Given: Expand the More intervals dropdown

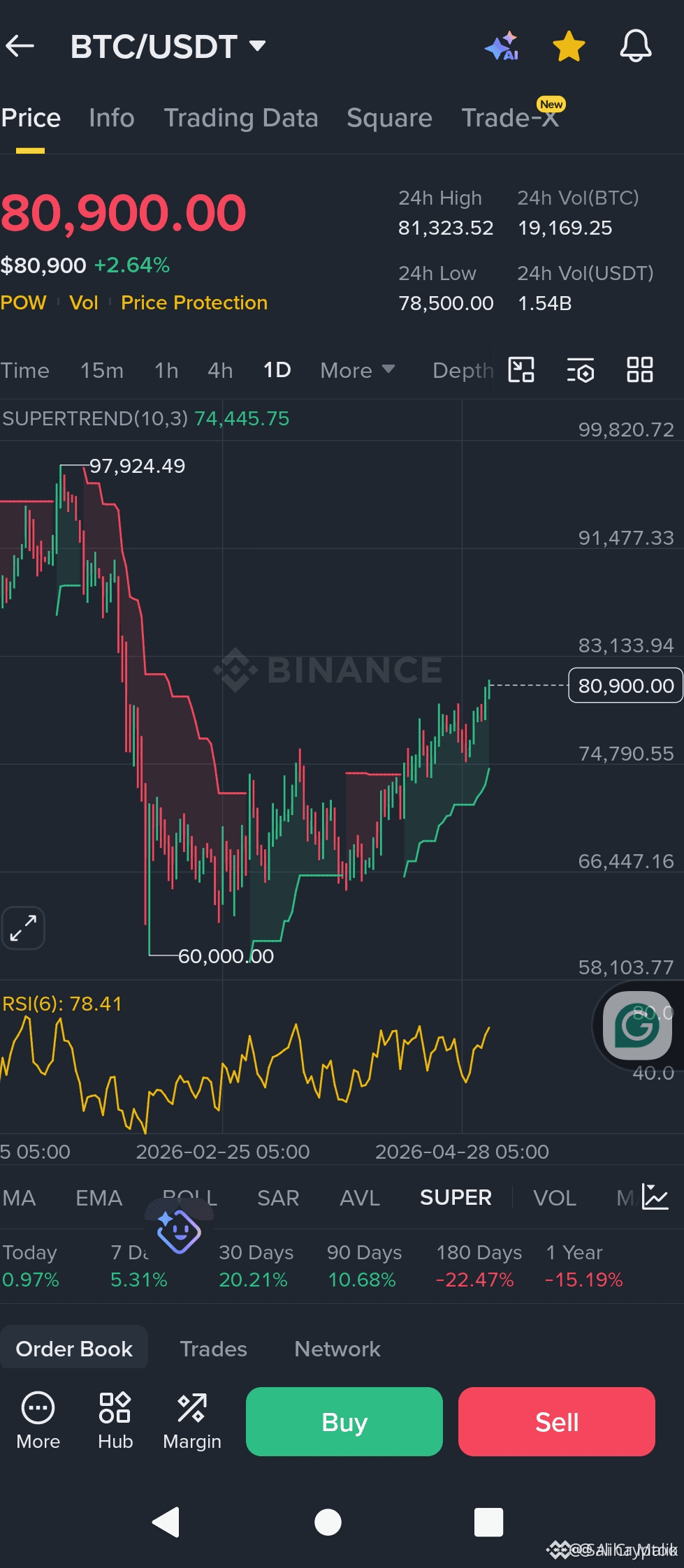Looking at the screenshot, I should click(358, 370).
